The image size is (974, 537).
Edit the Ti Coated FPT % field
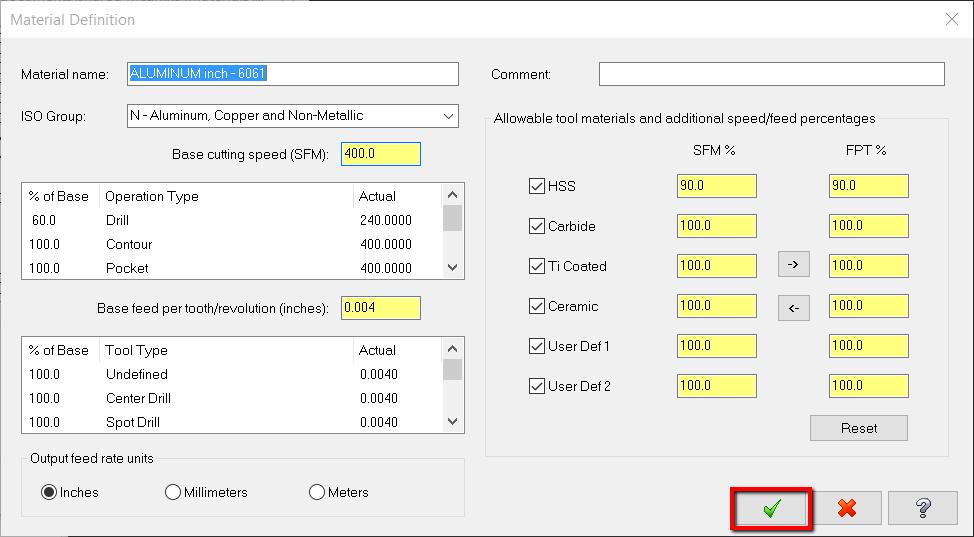(x=868, y=266)
